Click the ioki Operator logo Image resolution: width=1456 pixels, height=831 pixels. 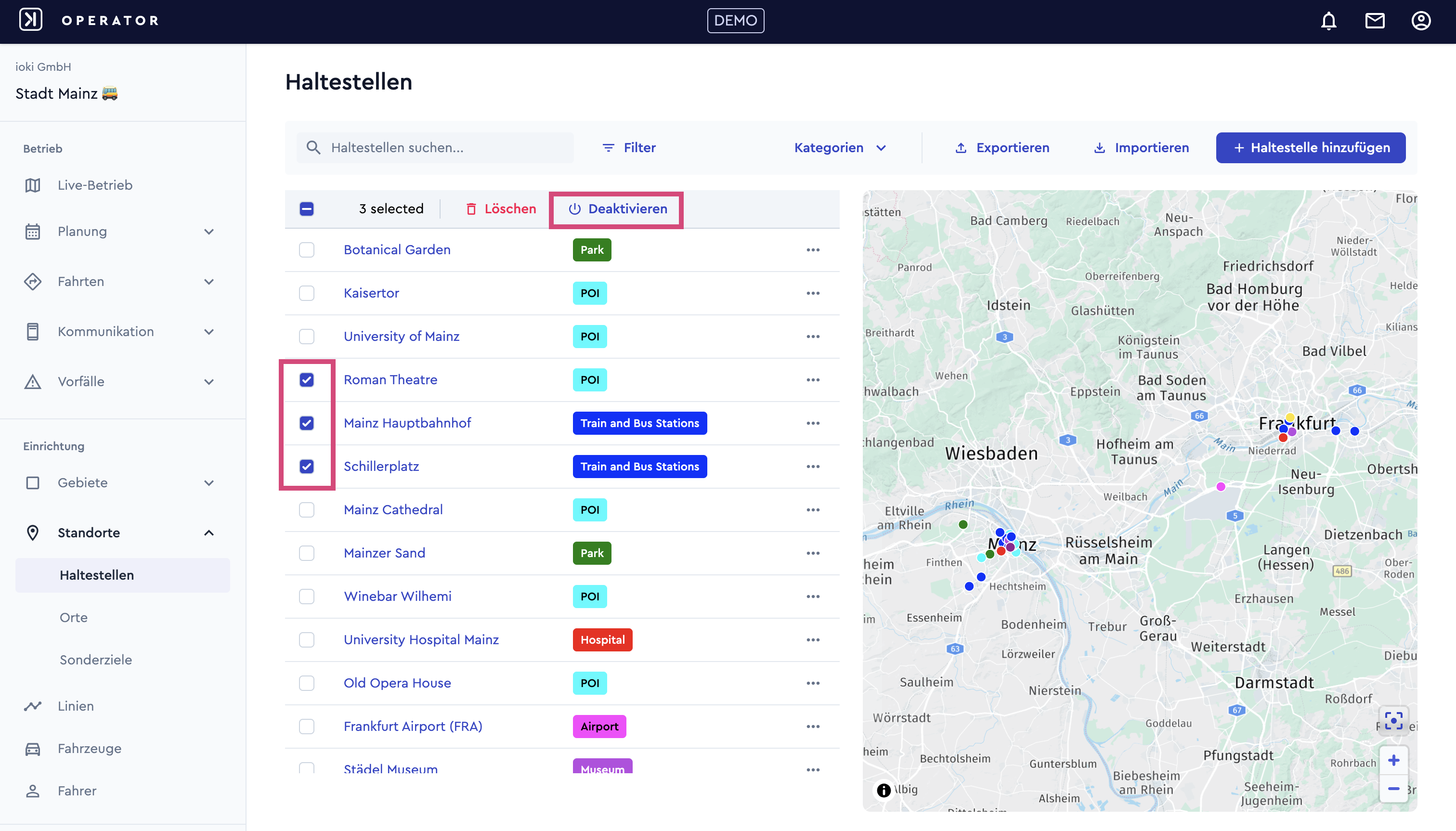click(x=31, y=19)
